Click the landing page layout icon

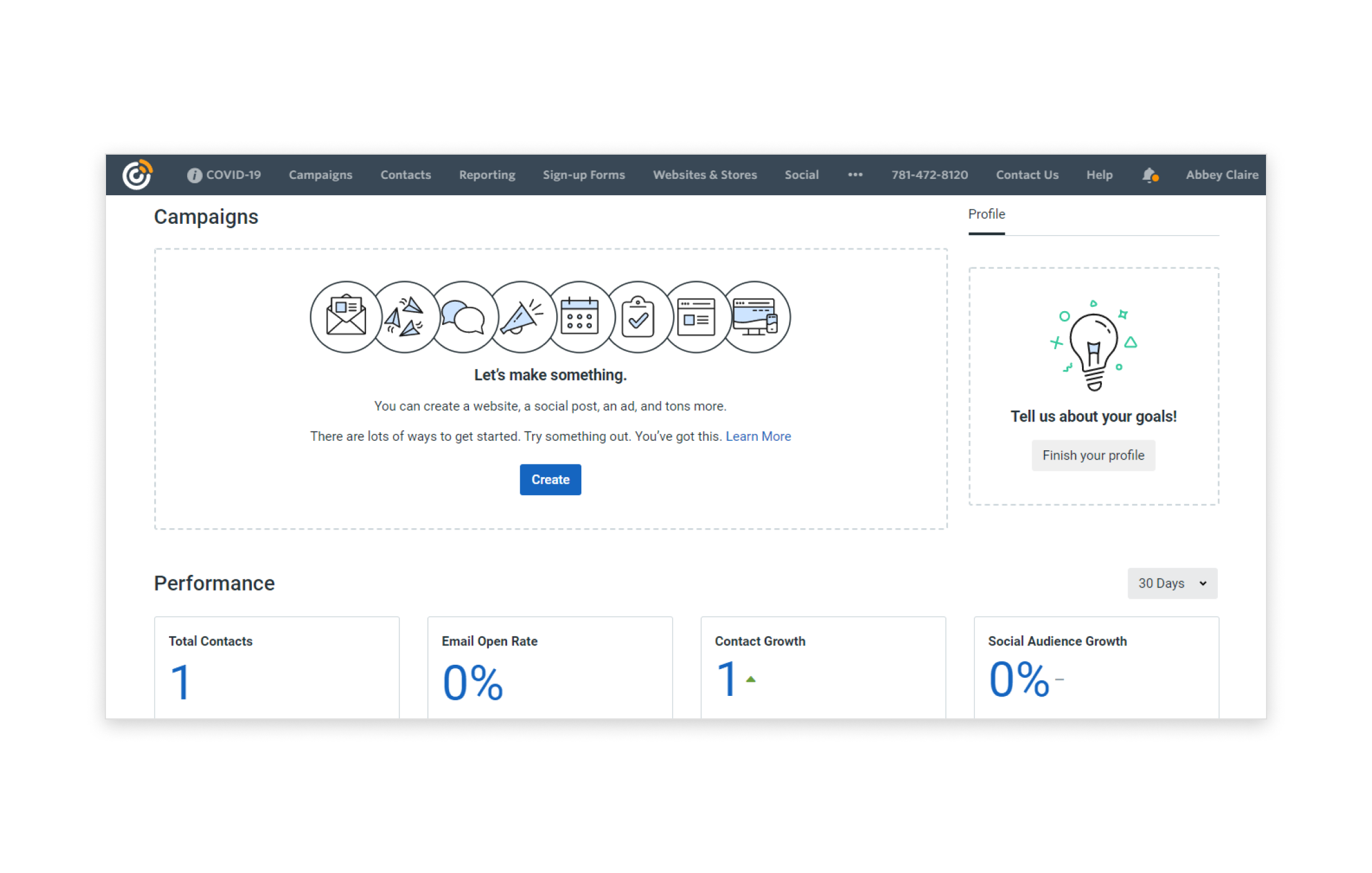point(696,317)
